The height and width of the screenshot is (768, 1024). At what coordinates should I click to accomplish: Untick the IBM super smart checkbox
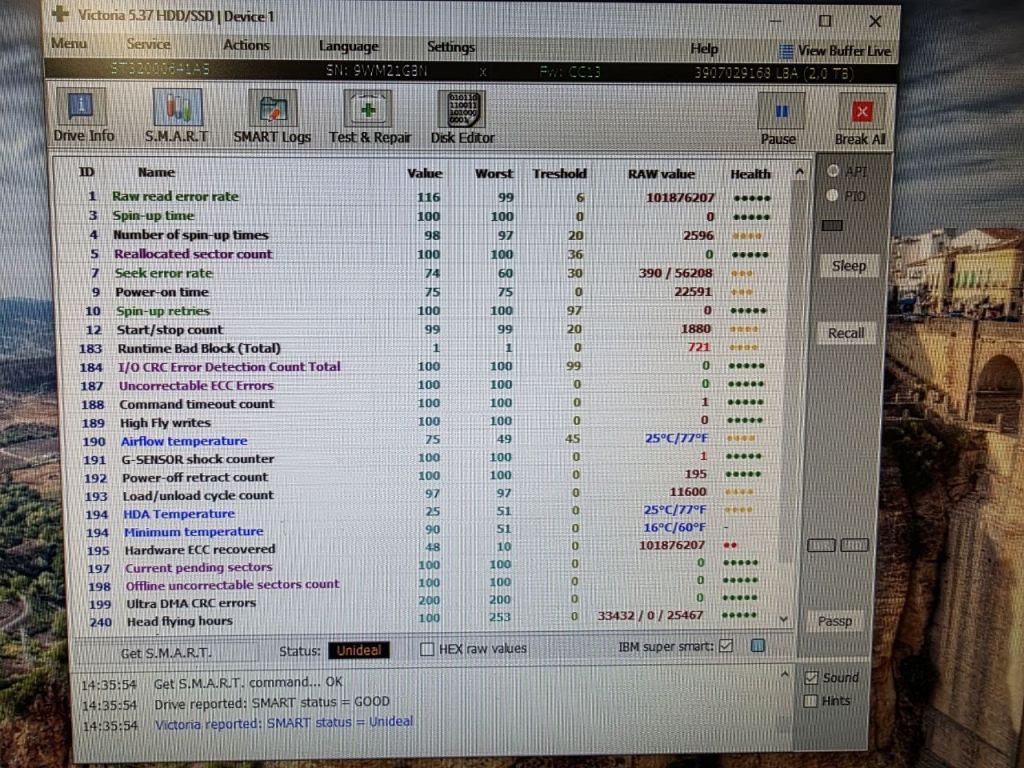(x=726, y=646)
